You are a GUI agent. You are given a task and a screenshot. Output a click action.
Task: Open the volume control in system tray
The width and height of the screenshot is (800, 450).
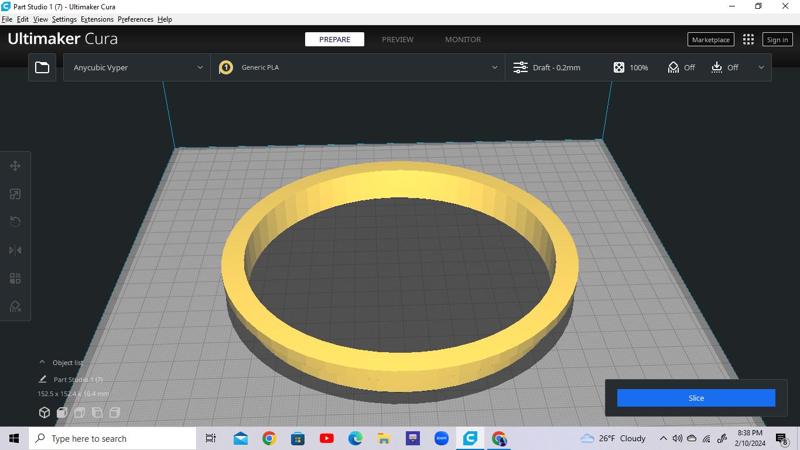pyautogui.click(x=677, y=438)
